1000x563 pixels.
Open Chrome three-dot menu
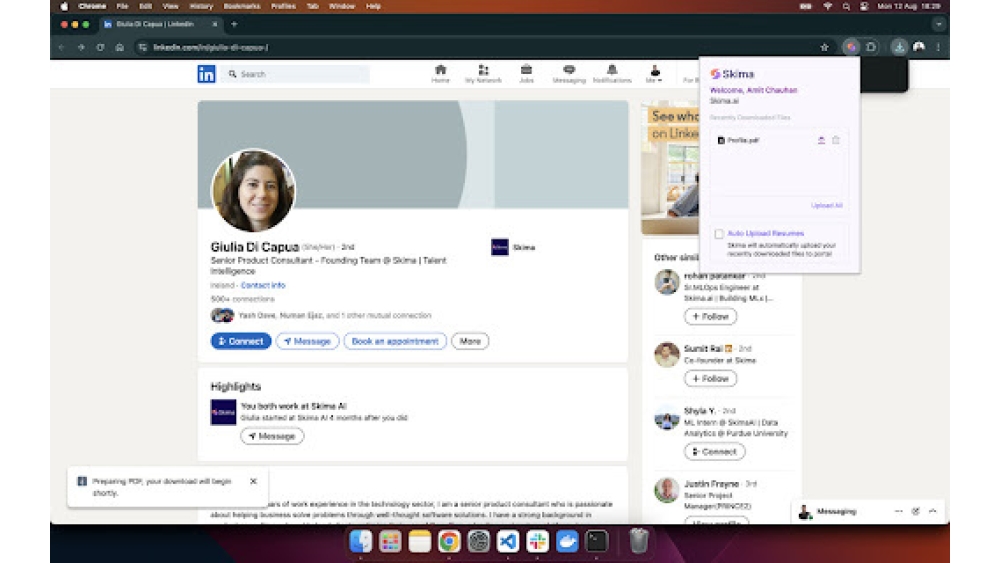(938, 47)
